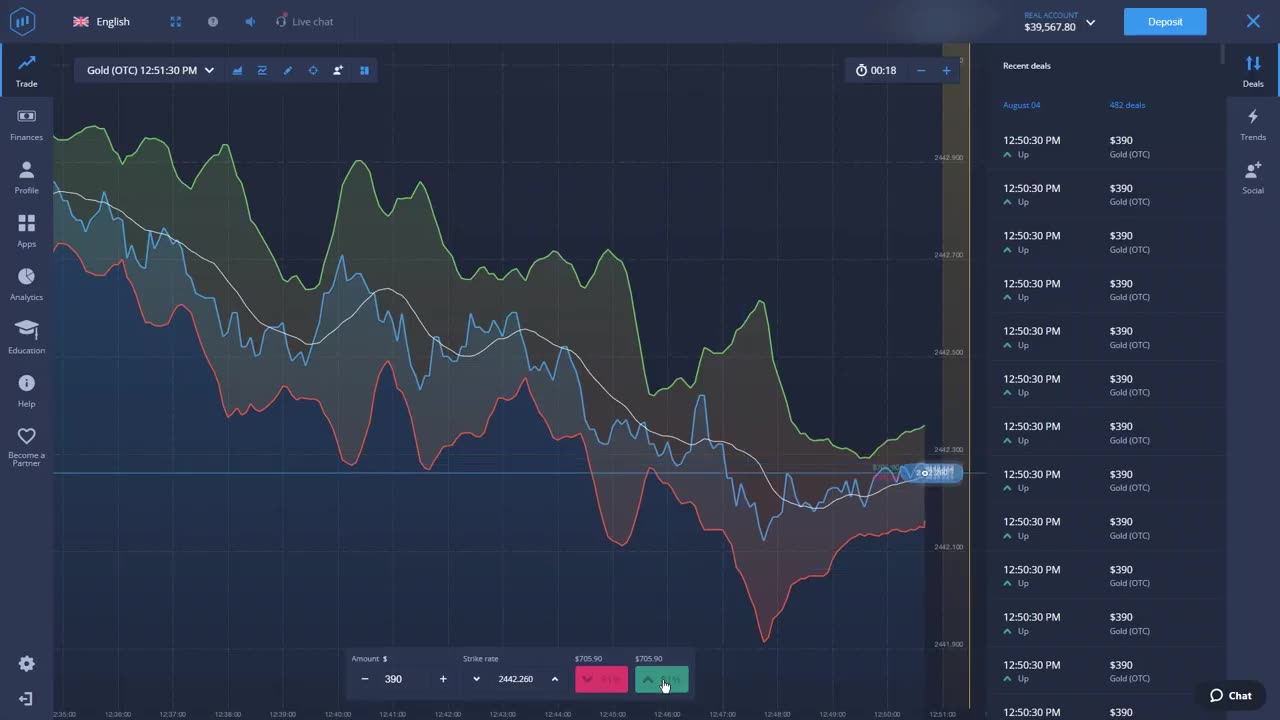Viewport: 1280px width, 720px height.
Task: Click the 482 deals count label
Action: (x=1127, y=105)
